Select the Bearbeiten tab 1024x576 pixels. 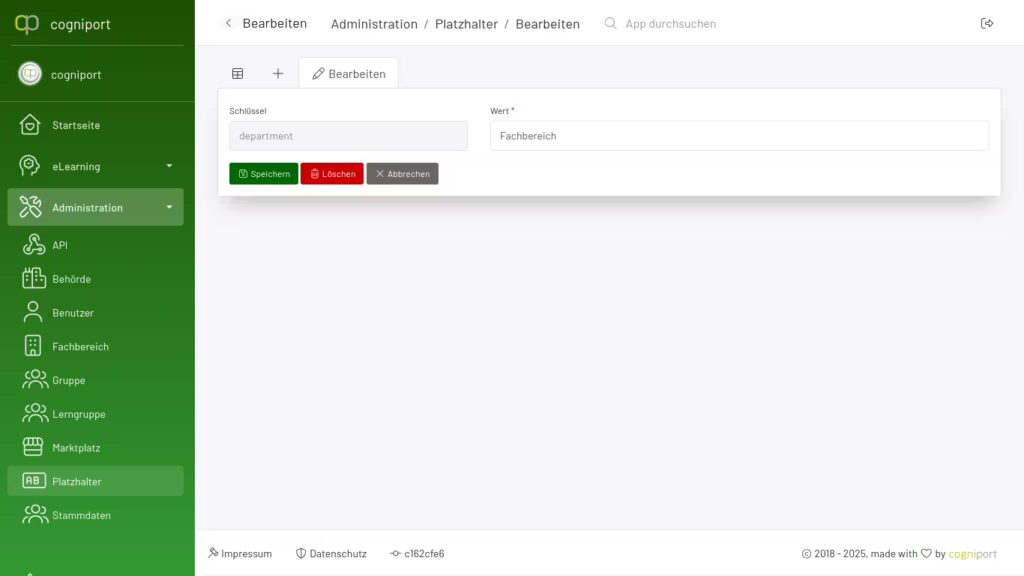(x=348, y=73)
